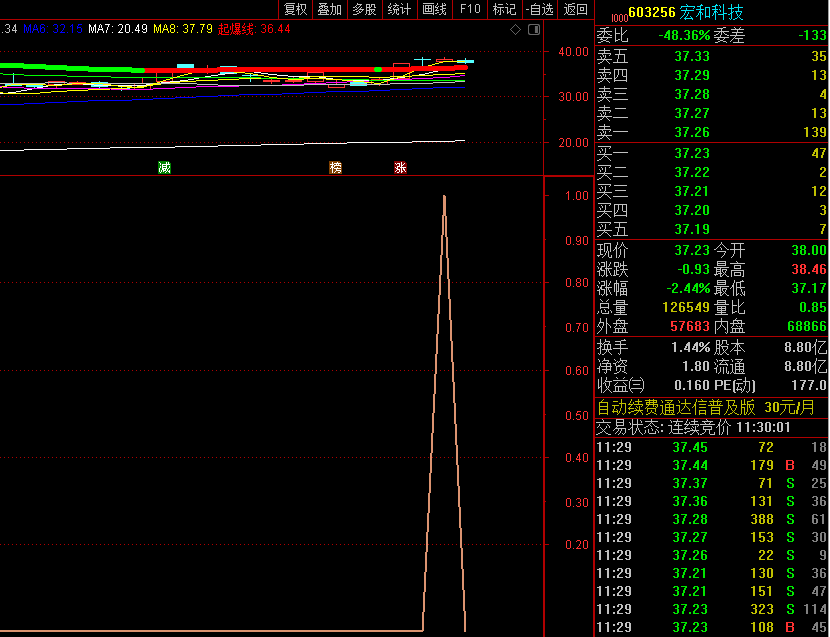Click the 标记 mark button
This screenshot has width=830, height=637.
pos(504,9)
